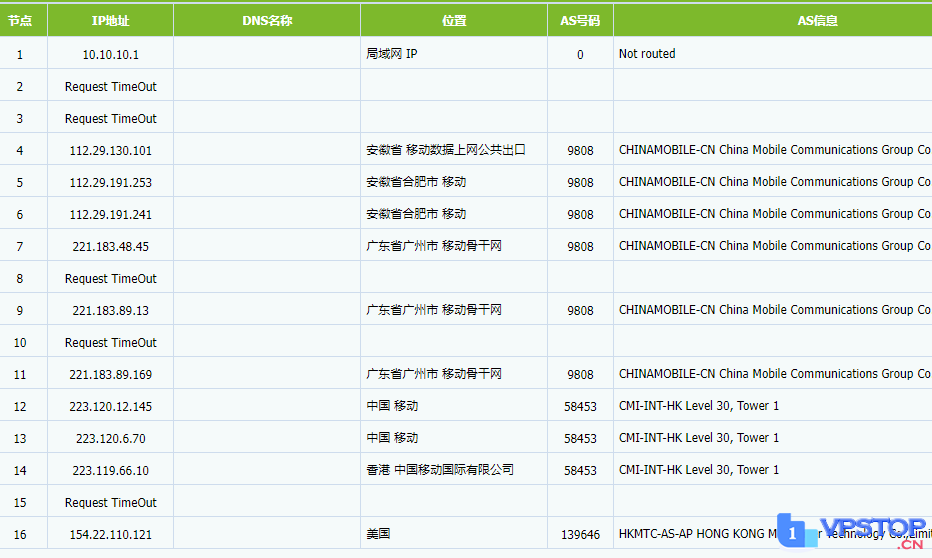Image resolution: width=932 pixels, height=558 pixels.
Task: Click the IP地址 column header
Action: tap(111, 21)
